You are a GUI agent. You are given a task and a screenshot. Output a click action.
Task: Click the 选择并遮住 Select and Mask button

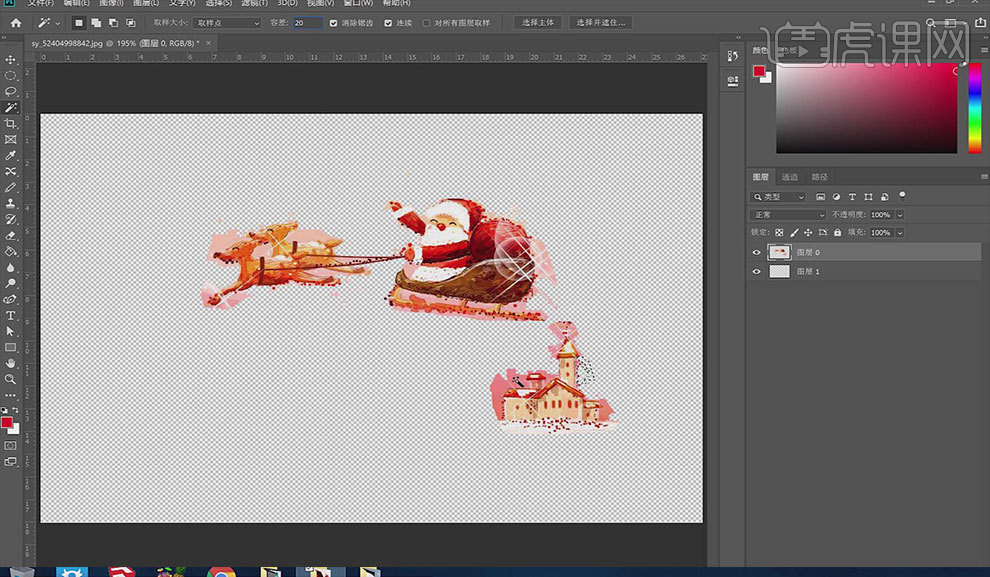click(600, 23)
